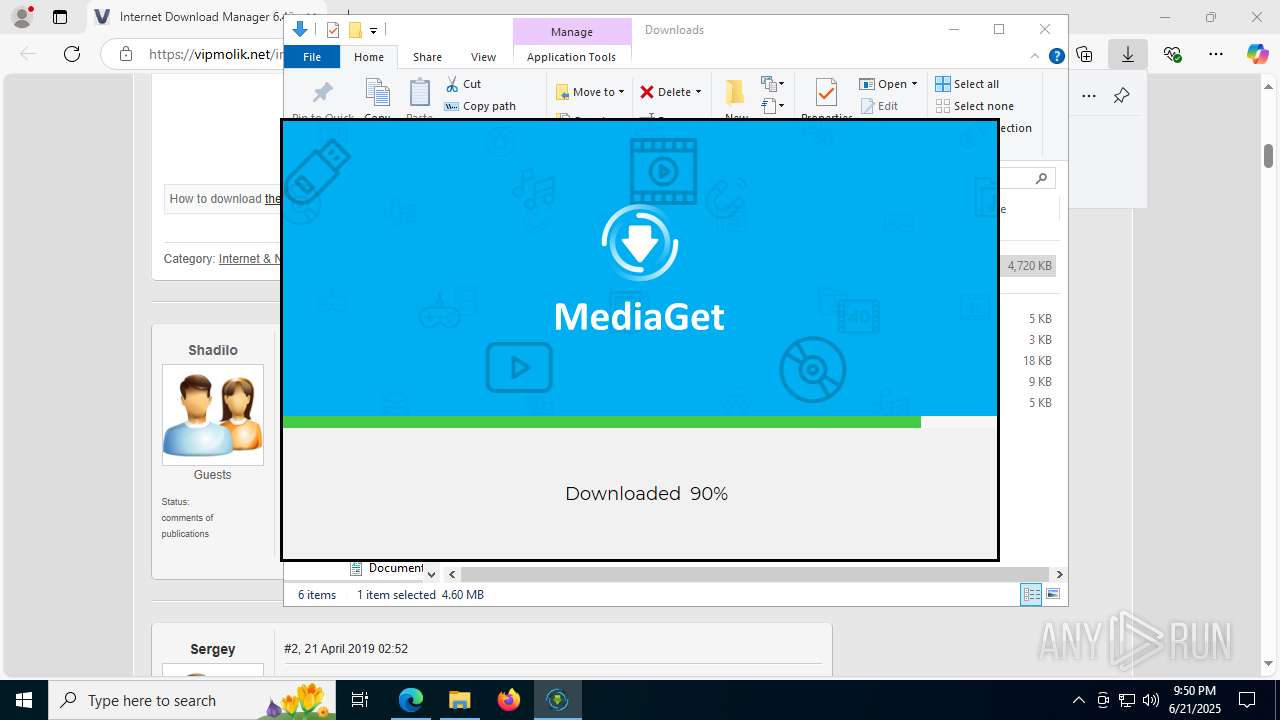
Task: Open File Explorer from the taskbar
Action: (x=460, y=700)
